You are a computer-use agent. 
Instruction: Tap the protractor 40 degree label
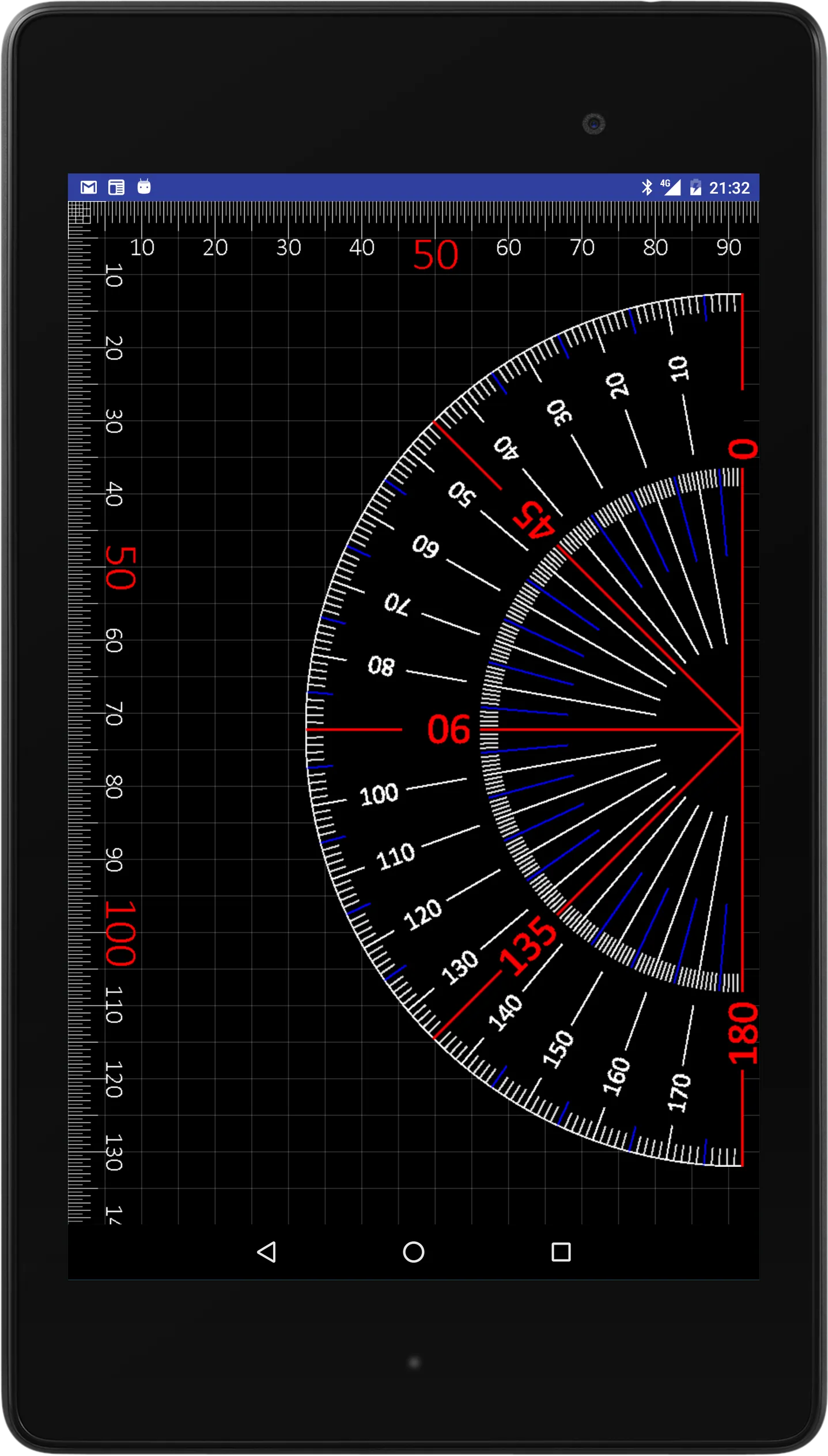tap(507, 448)
